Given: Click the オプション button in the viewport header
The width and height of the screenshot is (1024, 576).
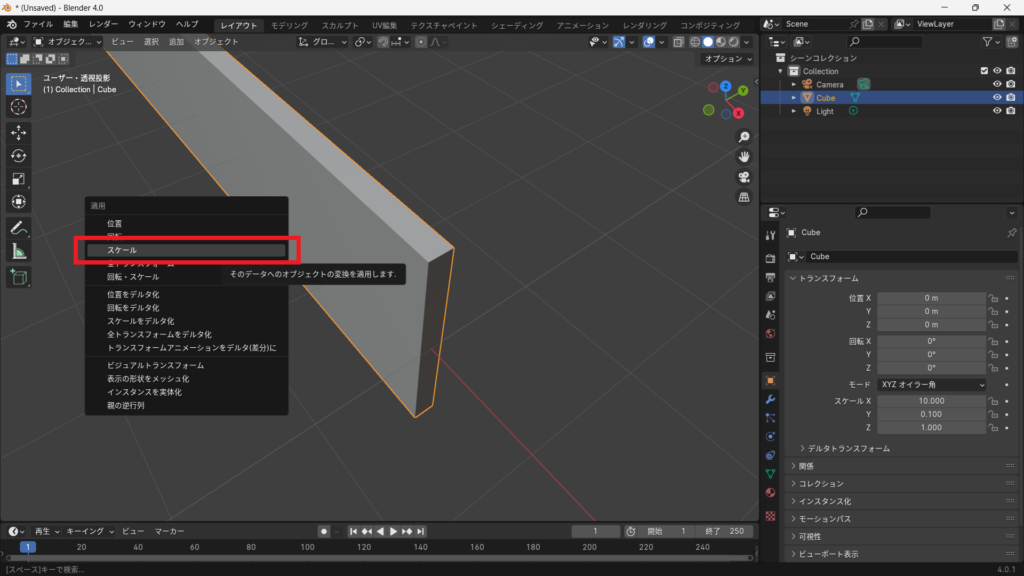Looking at the screenshot, I should [725, 59].
